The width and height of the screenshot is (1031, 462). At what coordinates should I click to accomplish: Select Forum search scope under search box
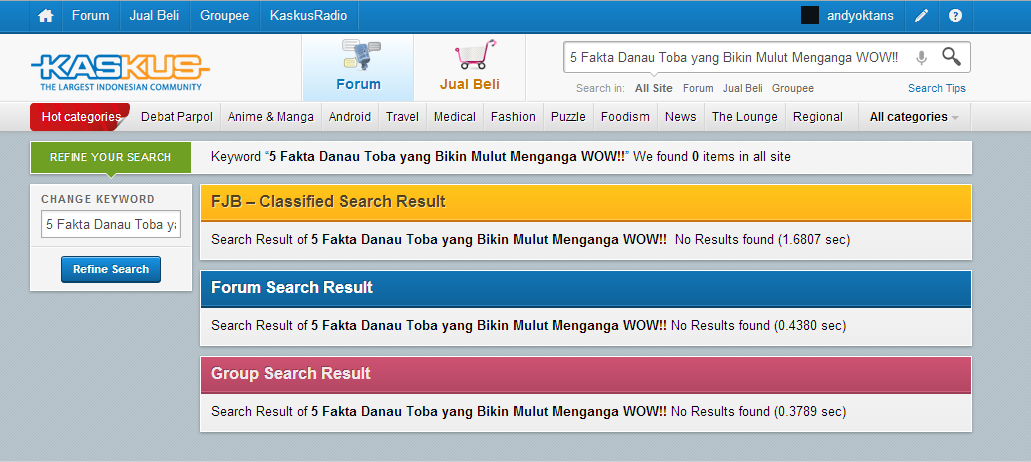[x=698, y=88]
